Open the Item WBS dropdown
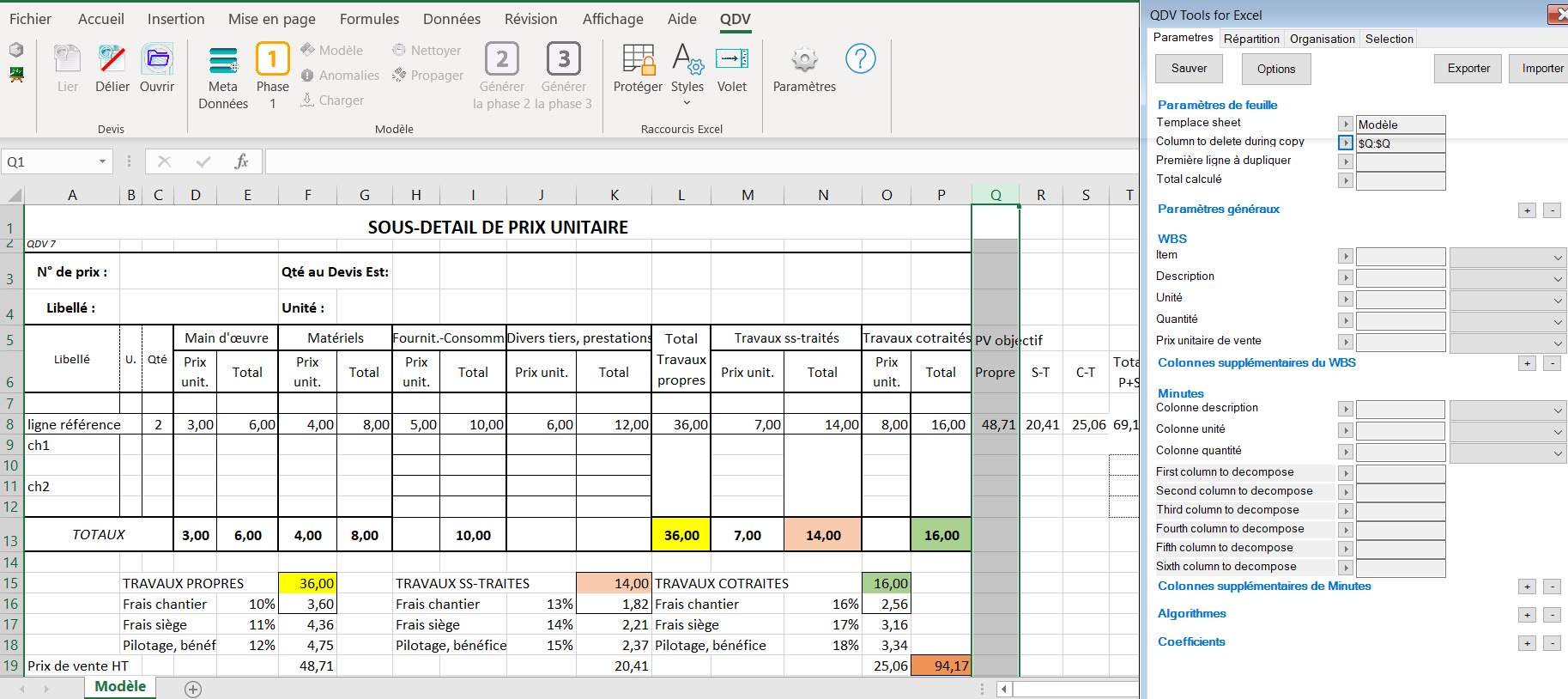This screenshot has width=1568, height=699. pyautogui.click(x=1509, y=257)
